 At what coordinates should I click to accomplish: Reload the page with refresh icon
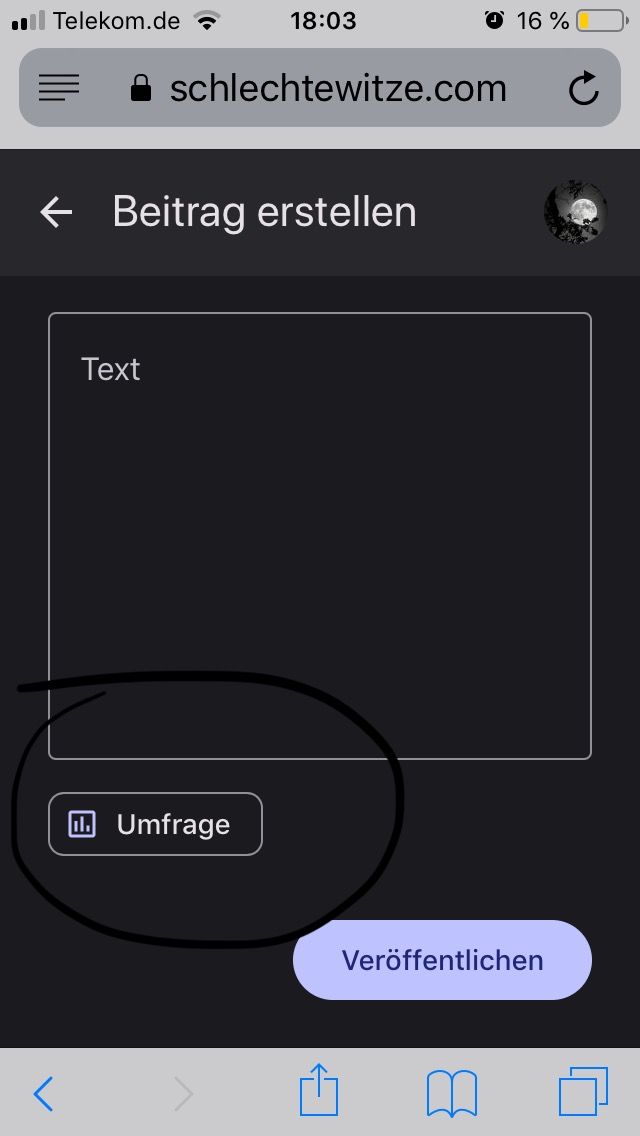click(x=583, y=89)
